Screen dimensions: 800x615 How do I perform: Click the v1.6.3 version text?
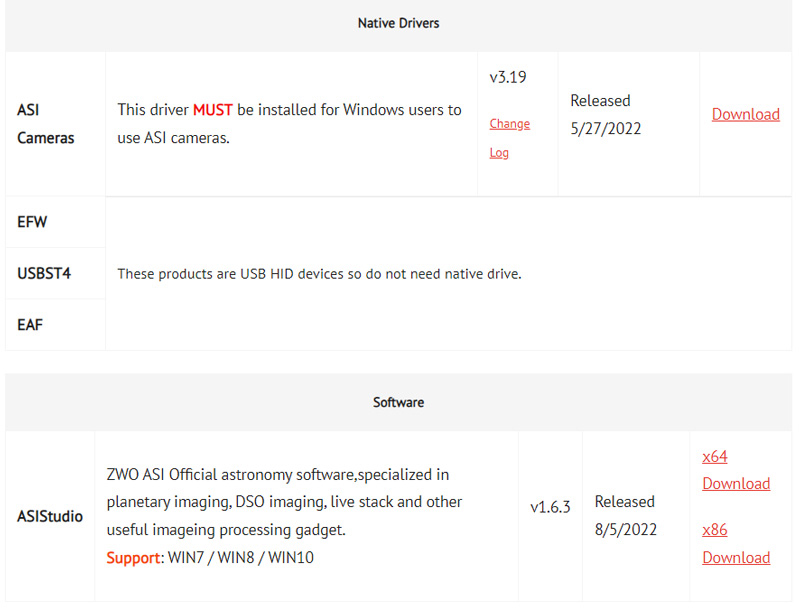(550, 507)
